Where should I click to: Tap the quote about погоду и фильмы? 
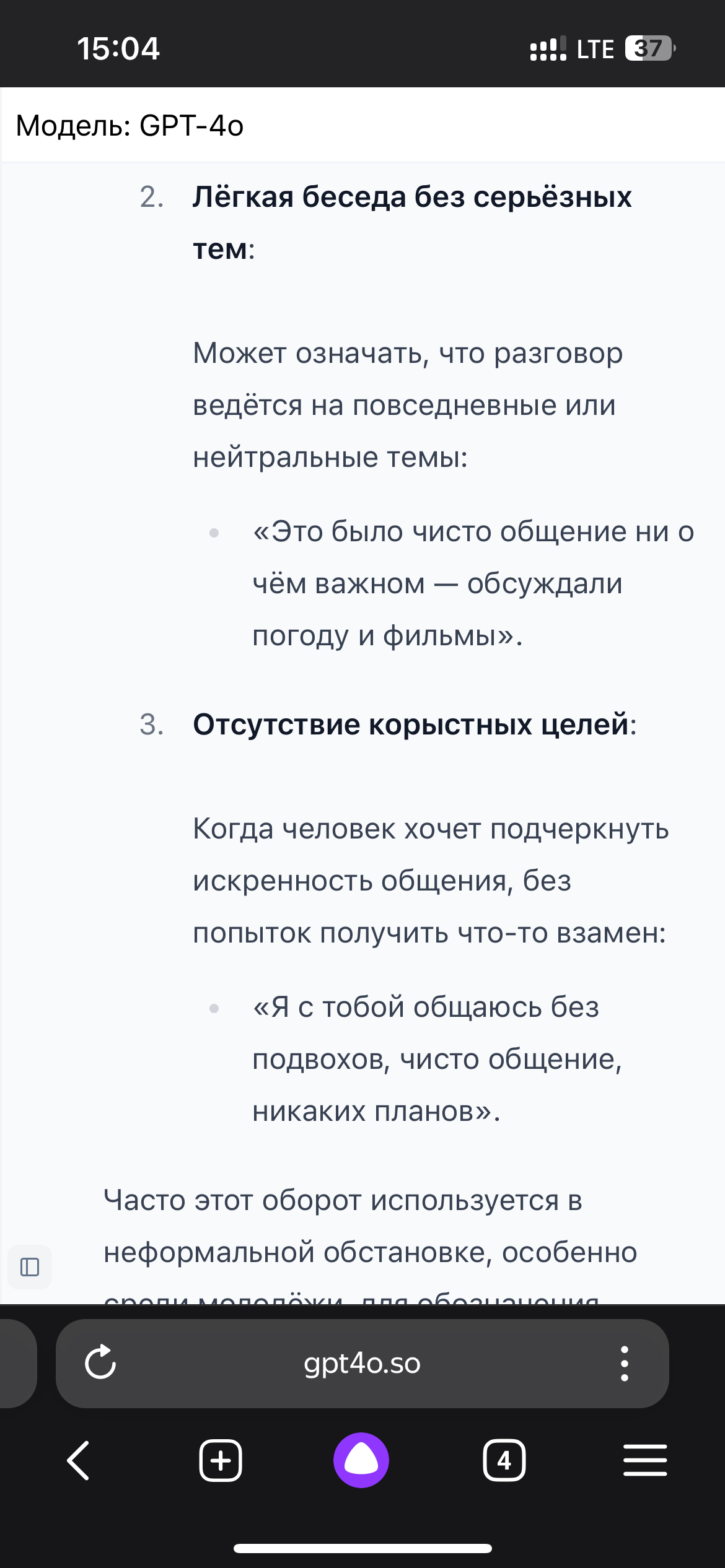pyautogui.click(x=473, y=583)
